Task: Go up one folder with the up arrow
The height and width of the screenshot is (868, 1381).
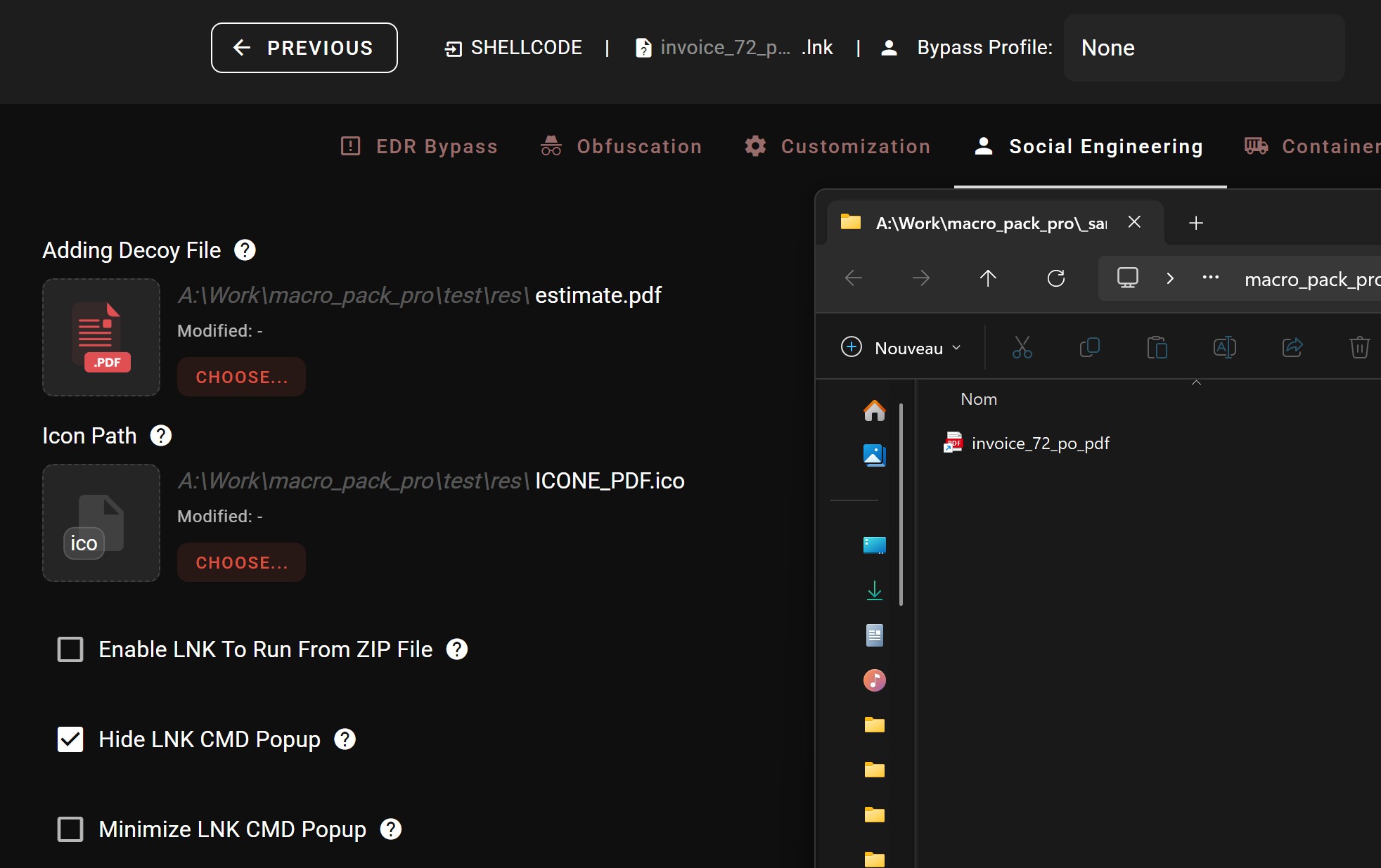Action: [x=988, y=278]
